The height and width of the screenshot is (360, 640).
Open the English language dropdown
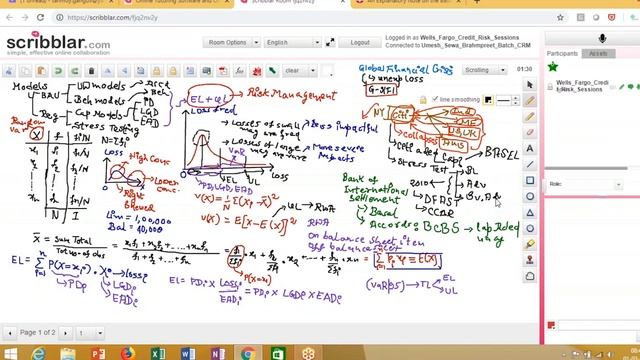(x=292, y=42)
